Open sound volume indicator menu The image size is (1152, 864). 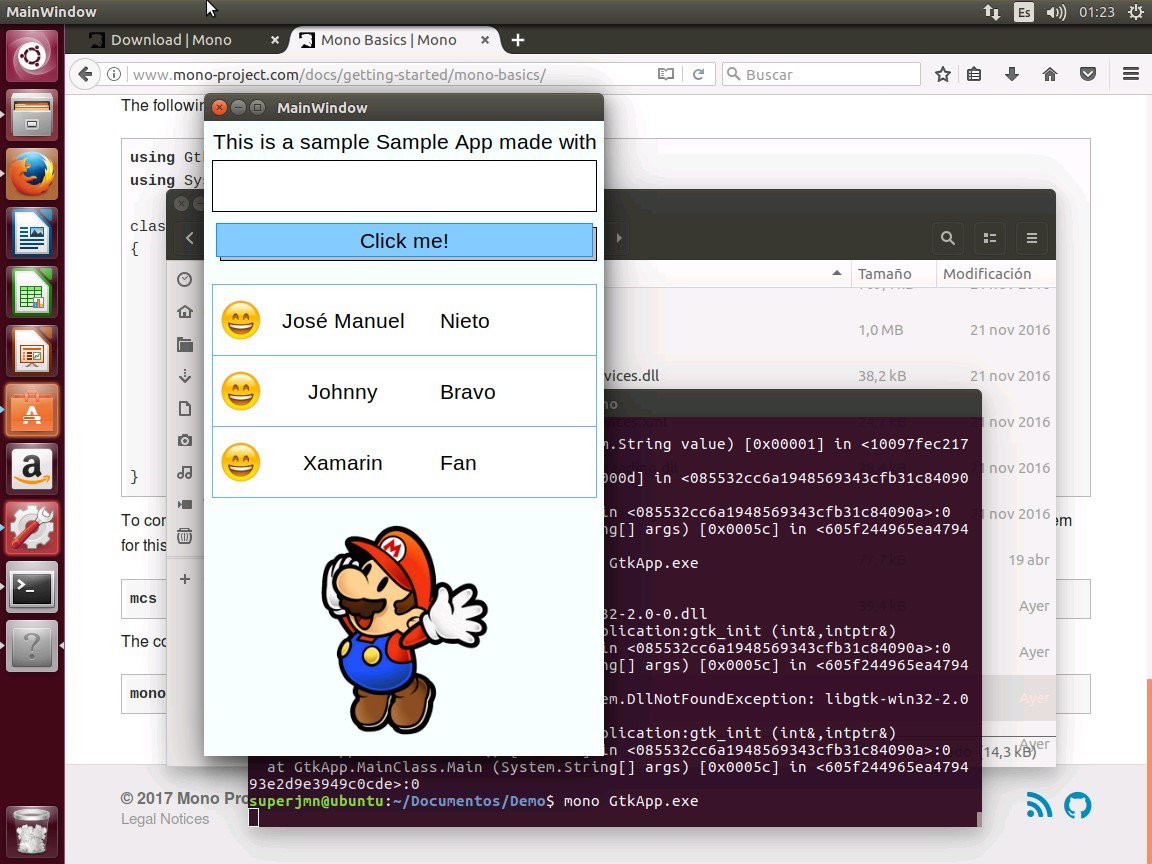pyautogui.click(x=1056, y=12)
